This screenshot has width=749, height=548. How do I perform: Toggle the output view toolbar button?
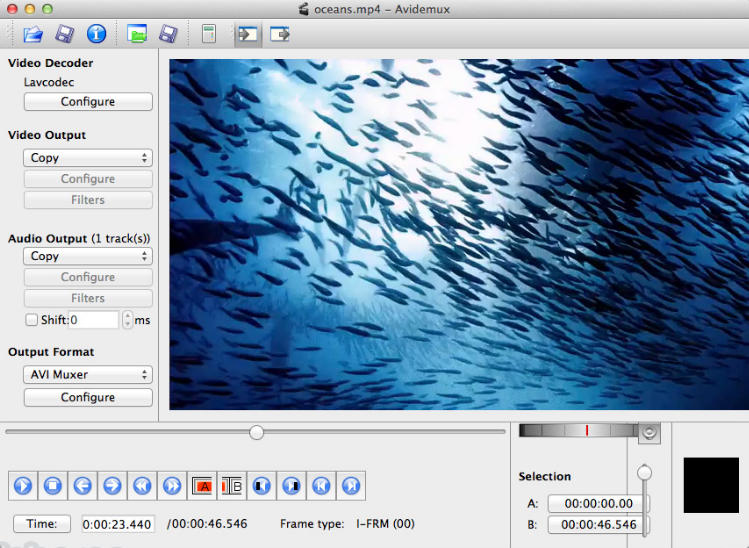pyautogui.click(x=279, y=34)
